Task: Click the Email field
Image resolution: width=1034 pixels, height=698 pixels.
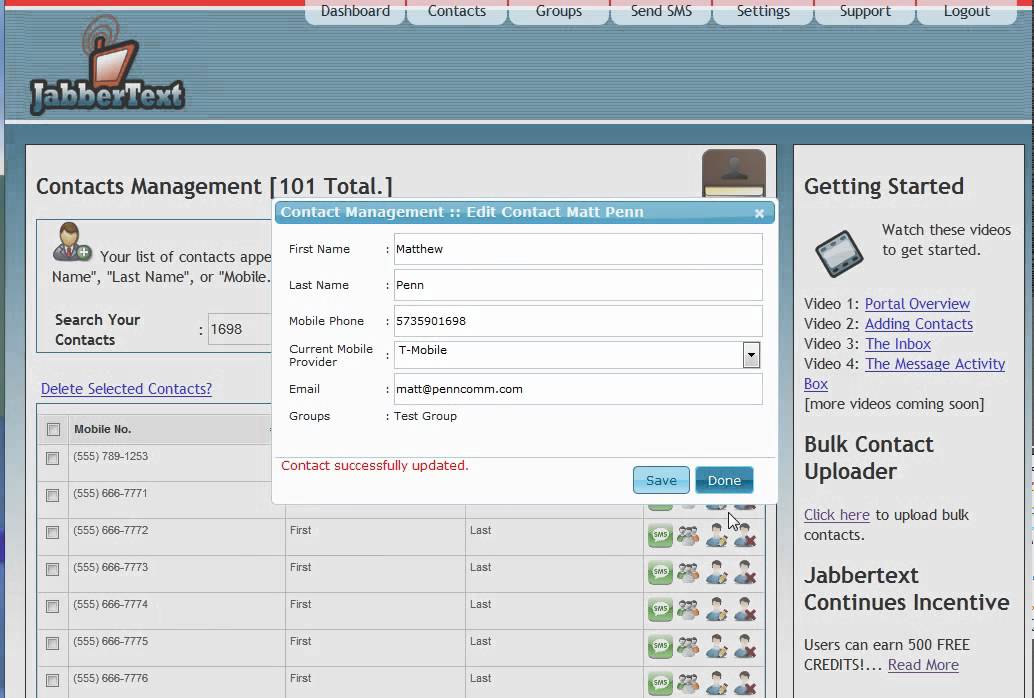Action: pyautogui.click(x=578, y=389)
